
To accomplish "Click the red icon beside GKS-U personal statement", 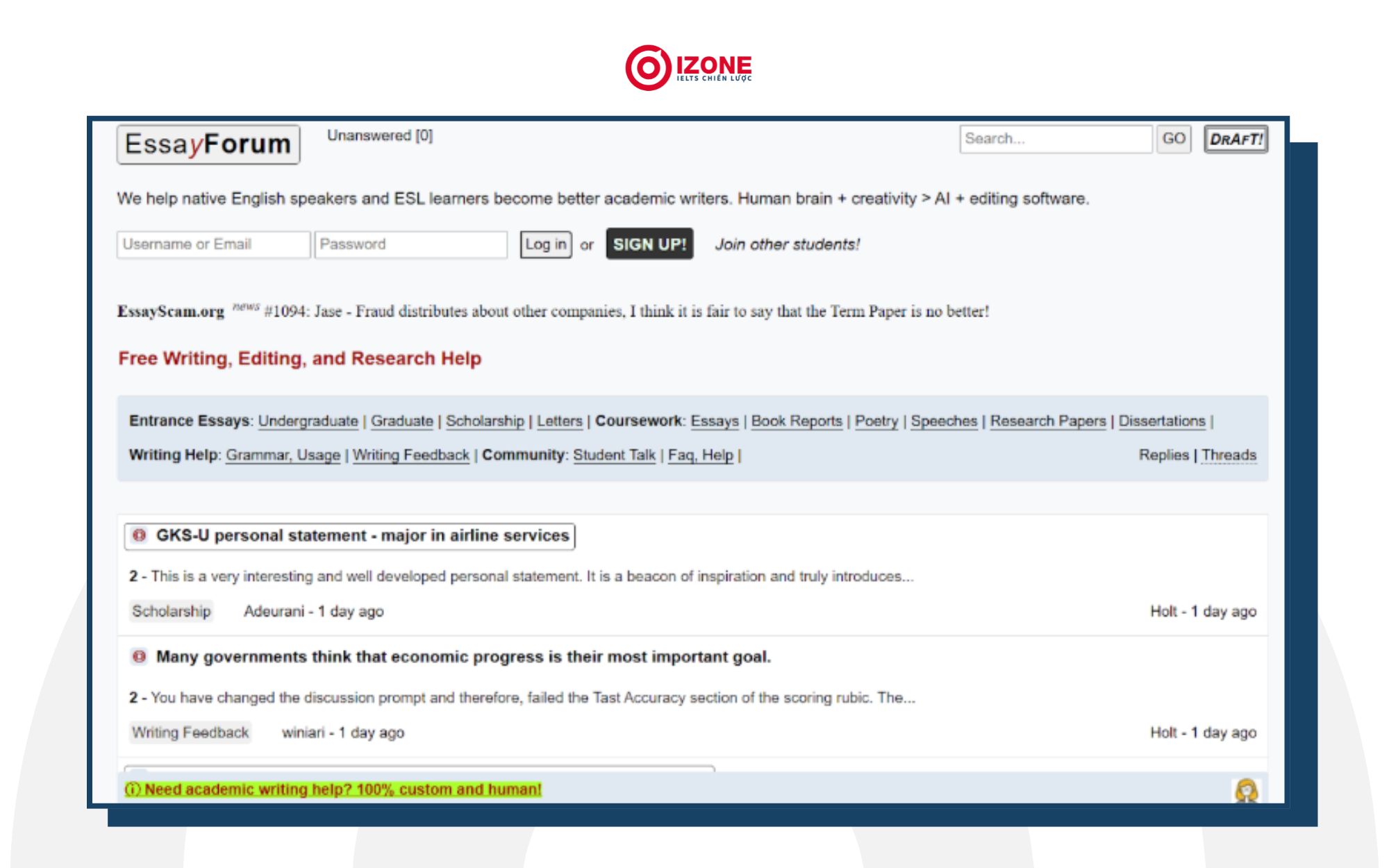I will (140, 535).
